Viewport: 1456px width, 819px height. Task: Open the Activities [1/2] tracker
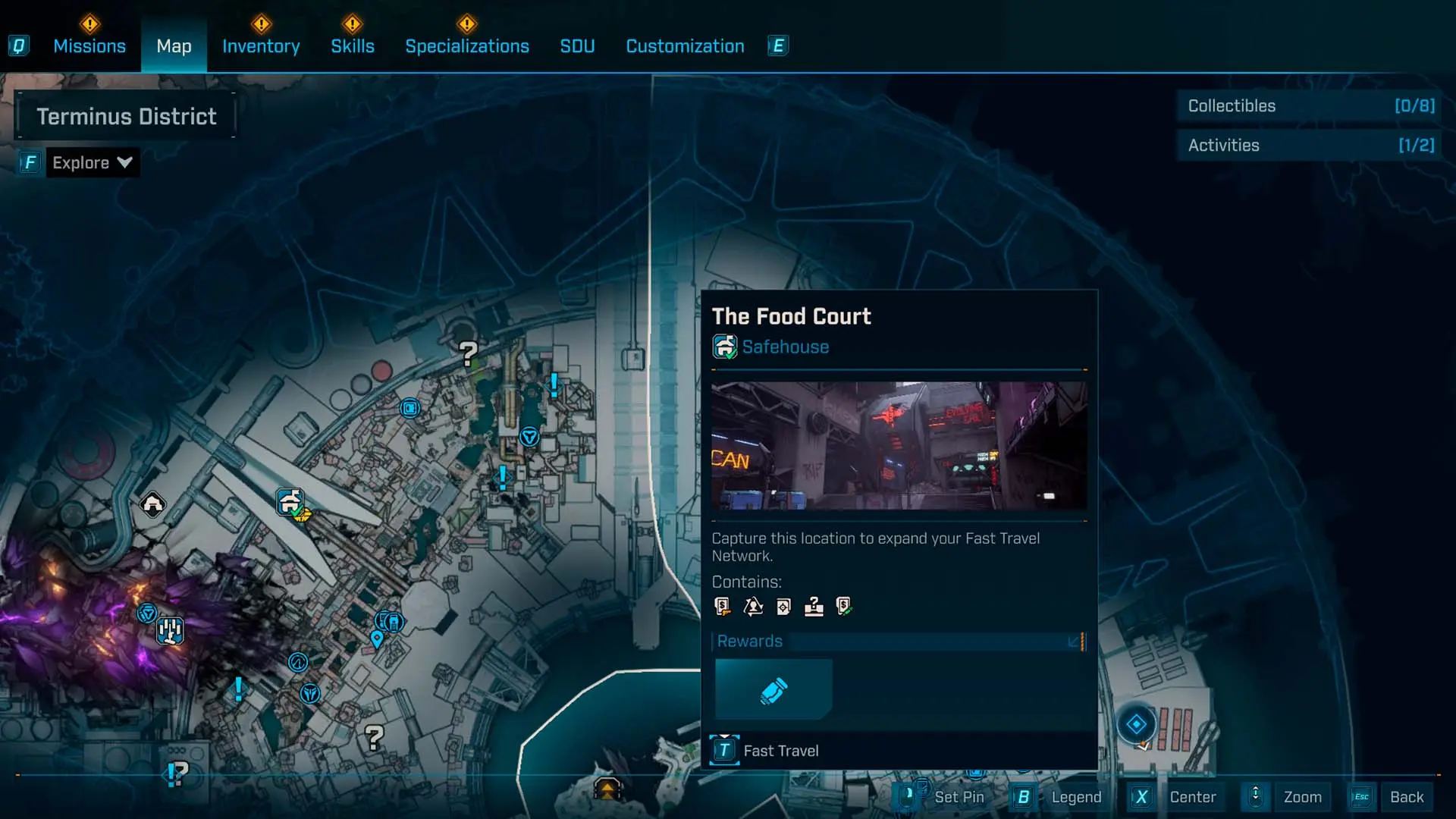pyautogui.click(x=1310, y=146)
